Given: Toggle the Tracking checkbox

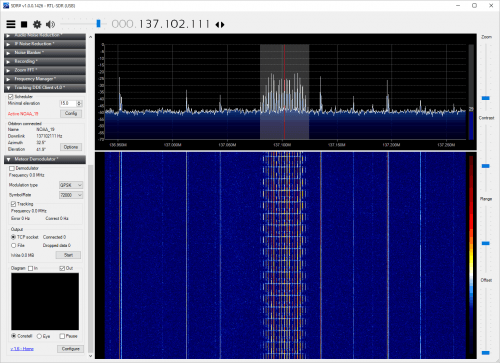Looking at the screenshot, I should pos(13,204).
